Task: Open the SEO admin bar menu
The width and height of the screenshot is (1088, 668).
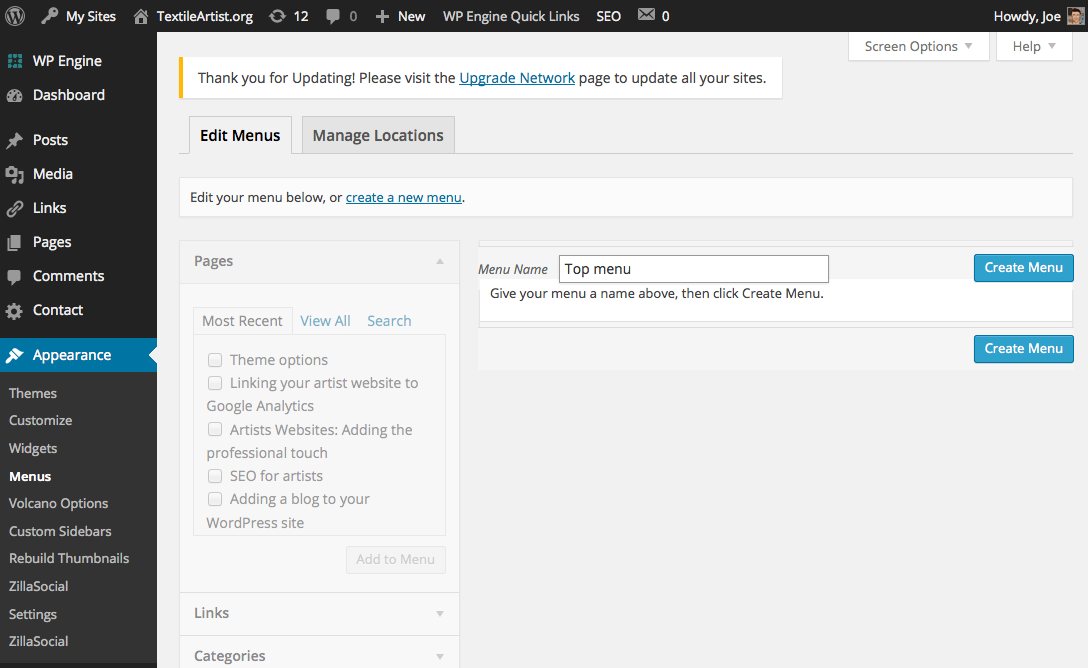Action: (x=609, y=16)
